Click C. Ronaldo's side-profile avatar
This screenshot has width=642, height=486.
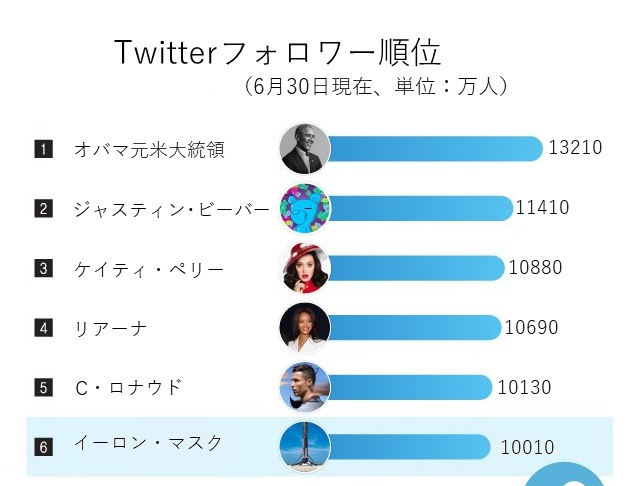pyautogui.click(x=305, y=388)
